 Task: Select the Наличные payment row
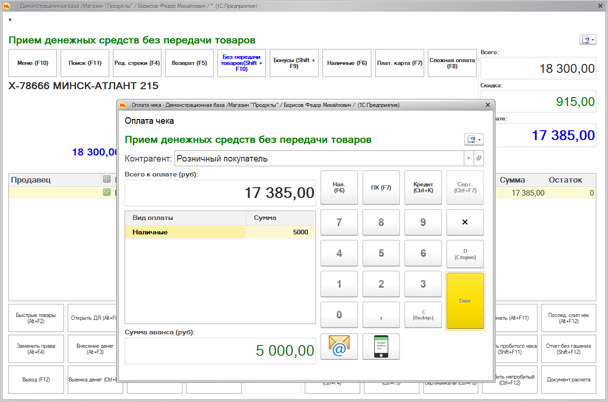(220, 232)
